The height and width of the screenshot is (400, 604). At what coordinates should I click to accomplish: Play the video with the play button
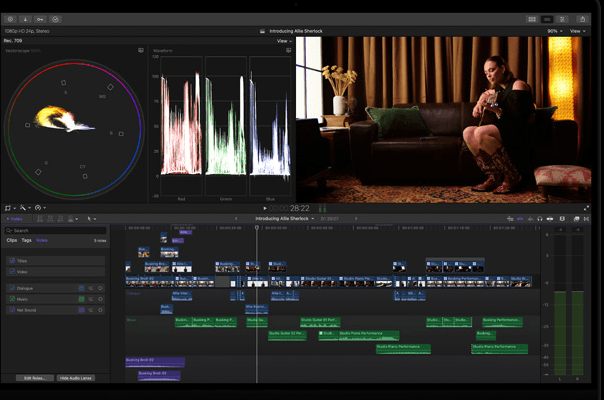coord(265,208)
